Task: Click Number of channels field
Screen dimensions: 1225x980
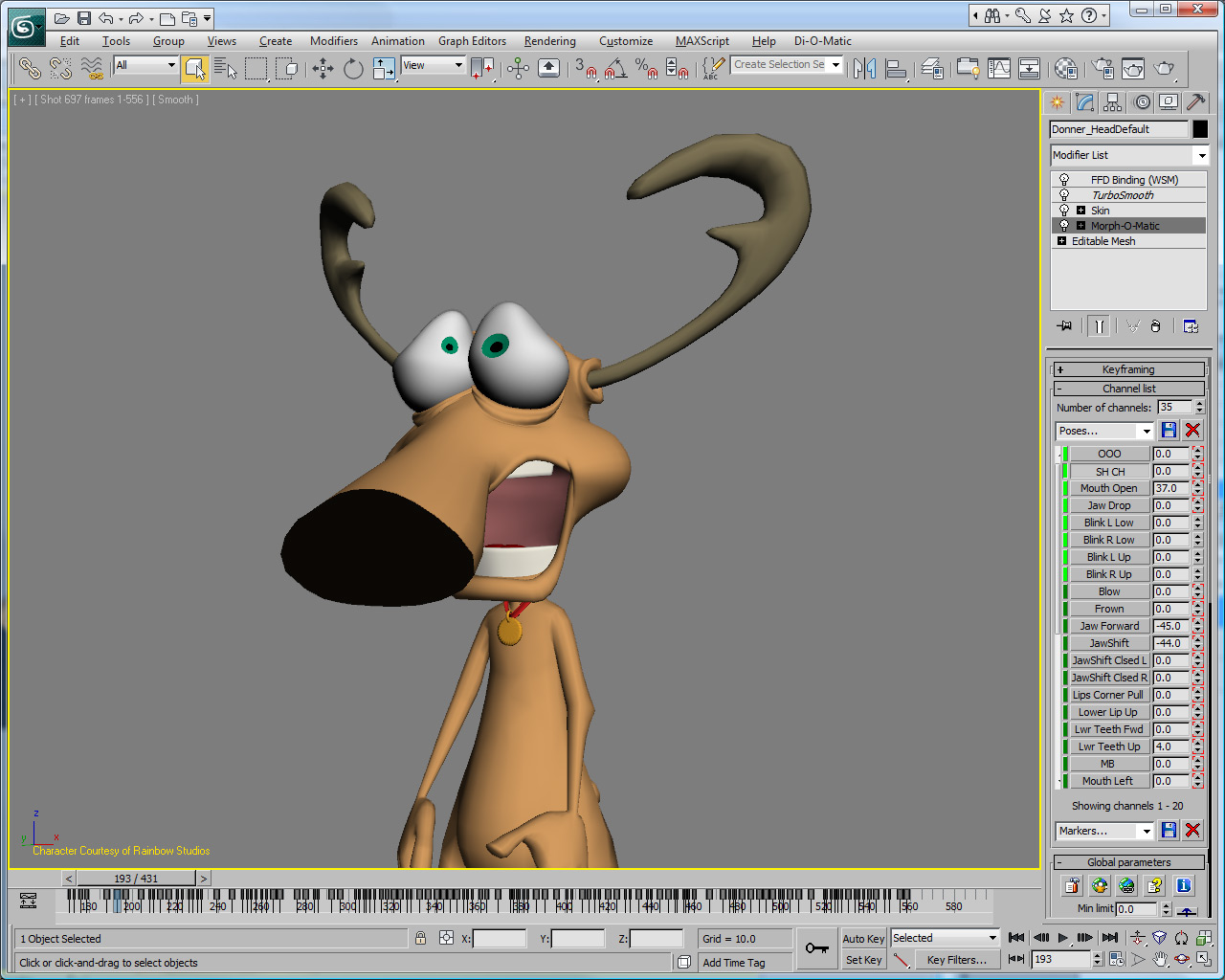Action: [x=1175, y=407]
